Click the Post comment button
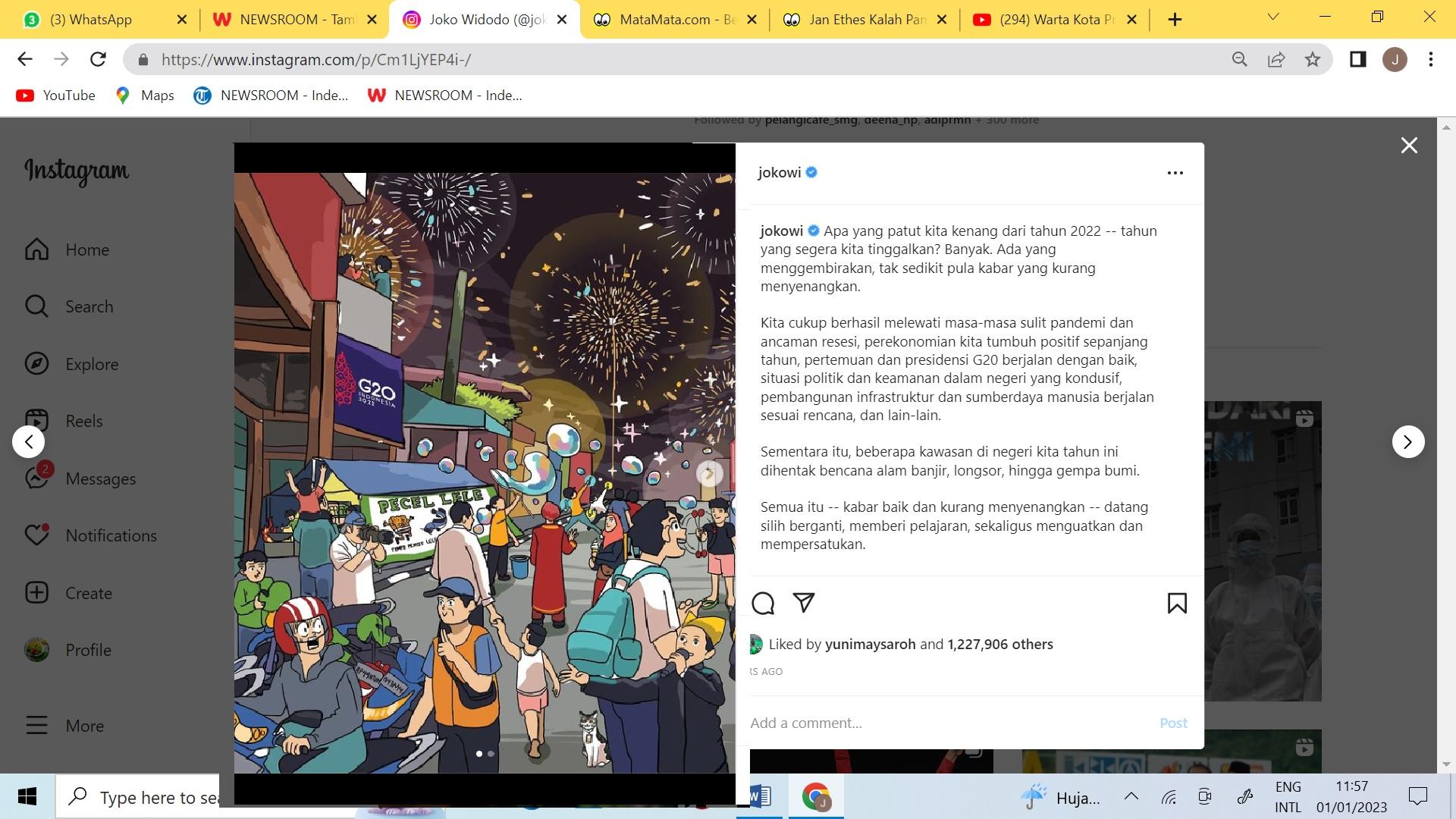The image size is (1456, 819). coord(1172,723)
